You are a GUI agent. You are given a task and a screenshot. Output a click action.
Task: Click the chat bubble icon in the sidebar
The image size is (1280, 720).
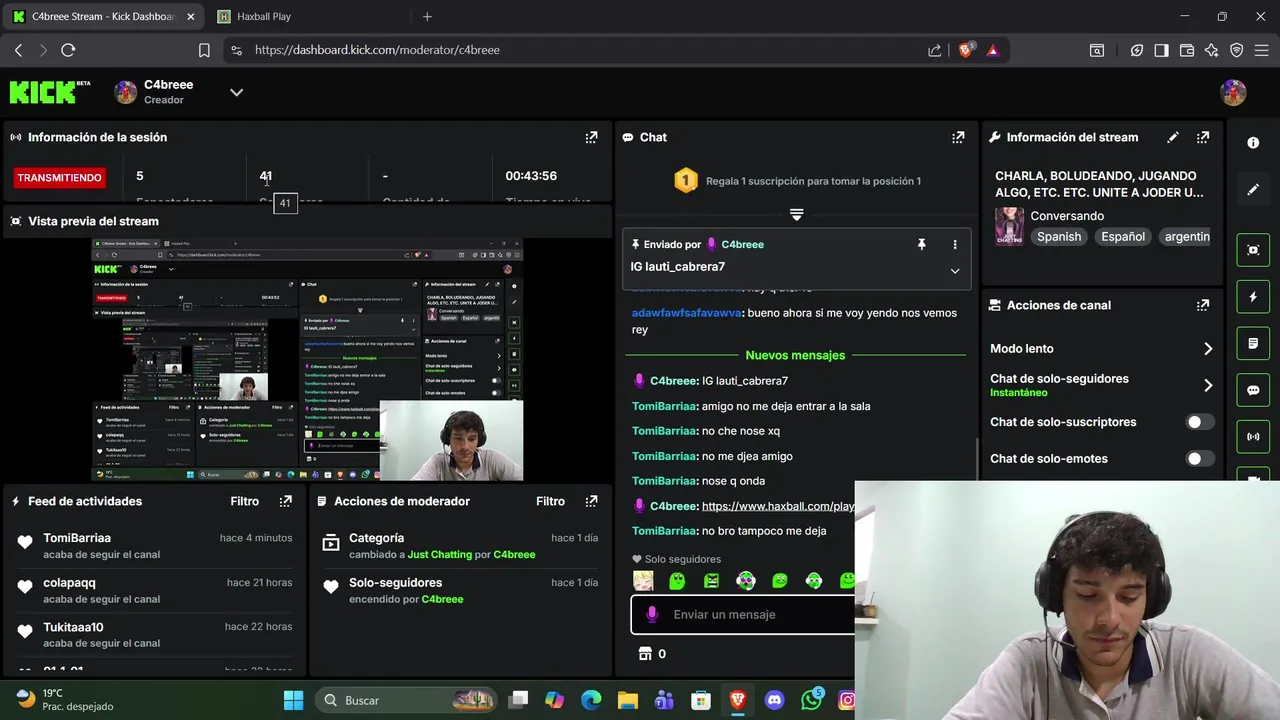click(1253, 390)
